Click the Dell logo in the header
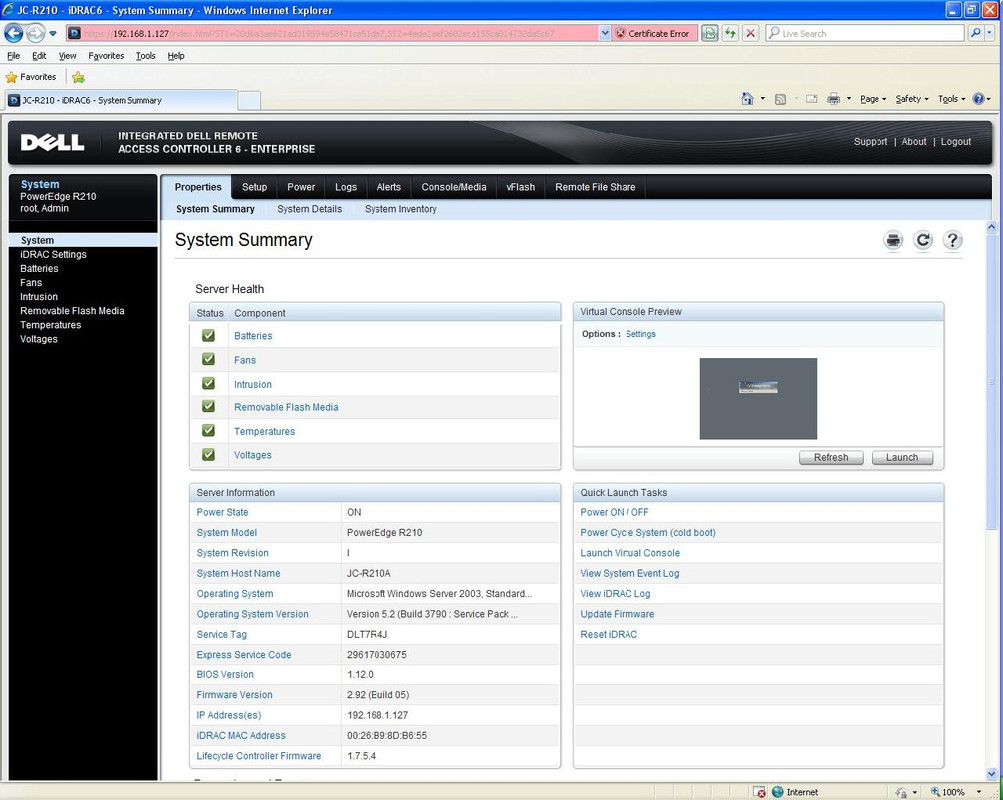 [x=52, y=143]
